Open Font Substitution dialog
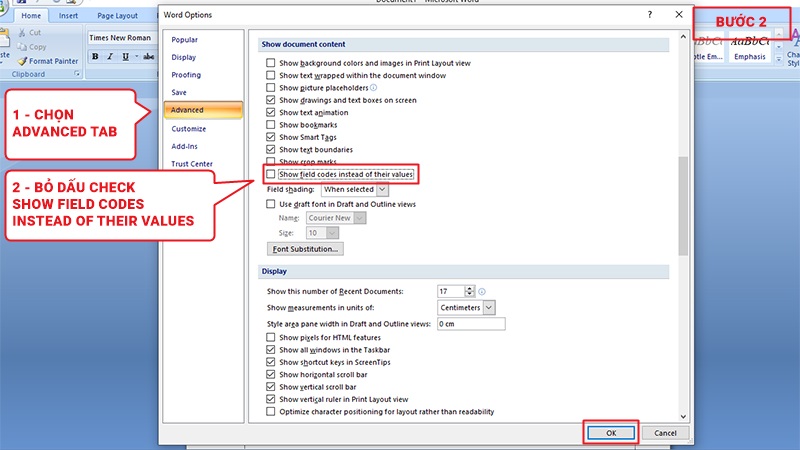The width and height of the screenshot is (800, 450). click(305, 249)
